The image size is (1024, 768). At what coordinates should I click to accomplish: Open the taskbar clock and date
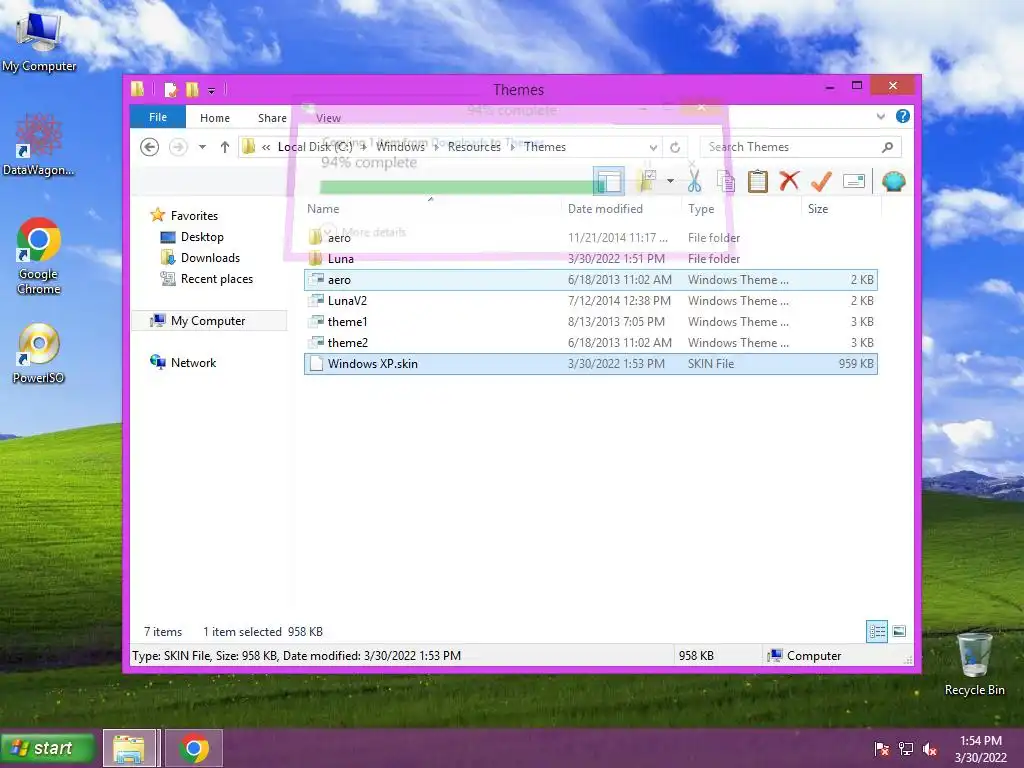(980, 749)
